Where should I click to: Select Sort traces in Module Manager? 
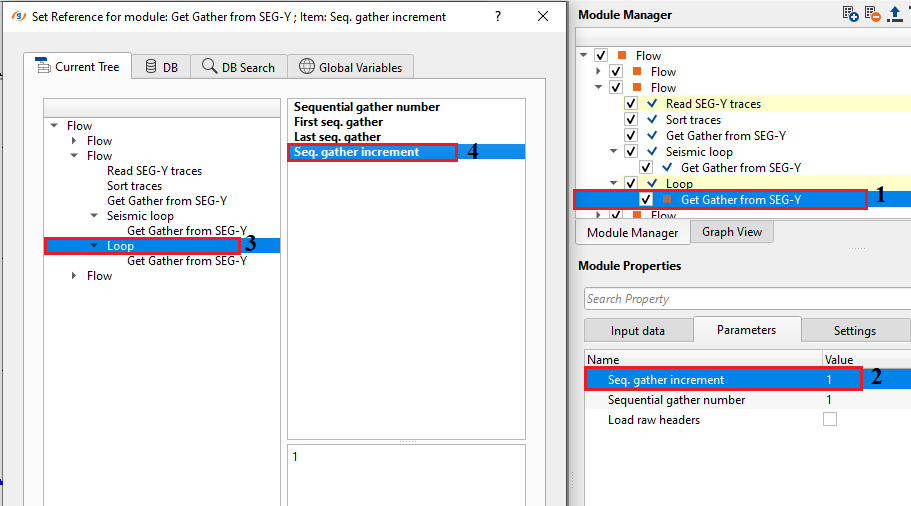693,120
